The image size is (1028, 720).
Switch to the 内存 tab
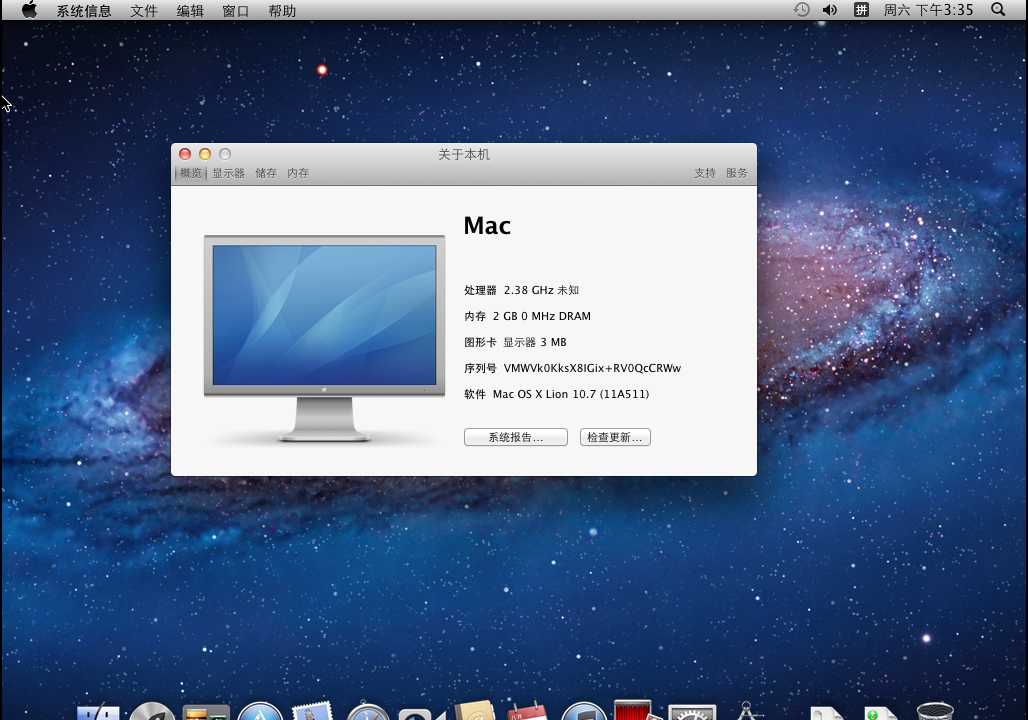click(298, 173)
